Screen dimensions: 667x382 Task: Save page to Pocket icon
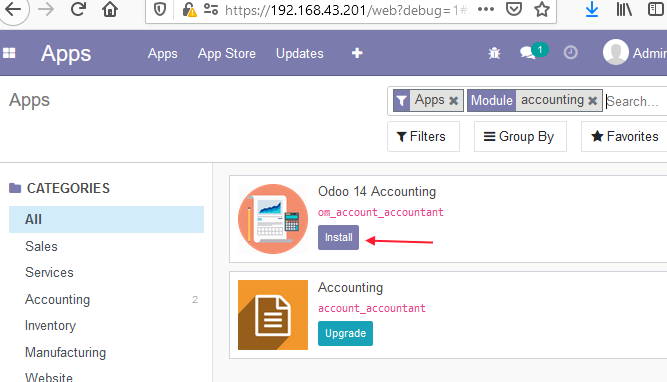tap(514, 9)
